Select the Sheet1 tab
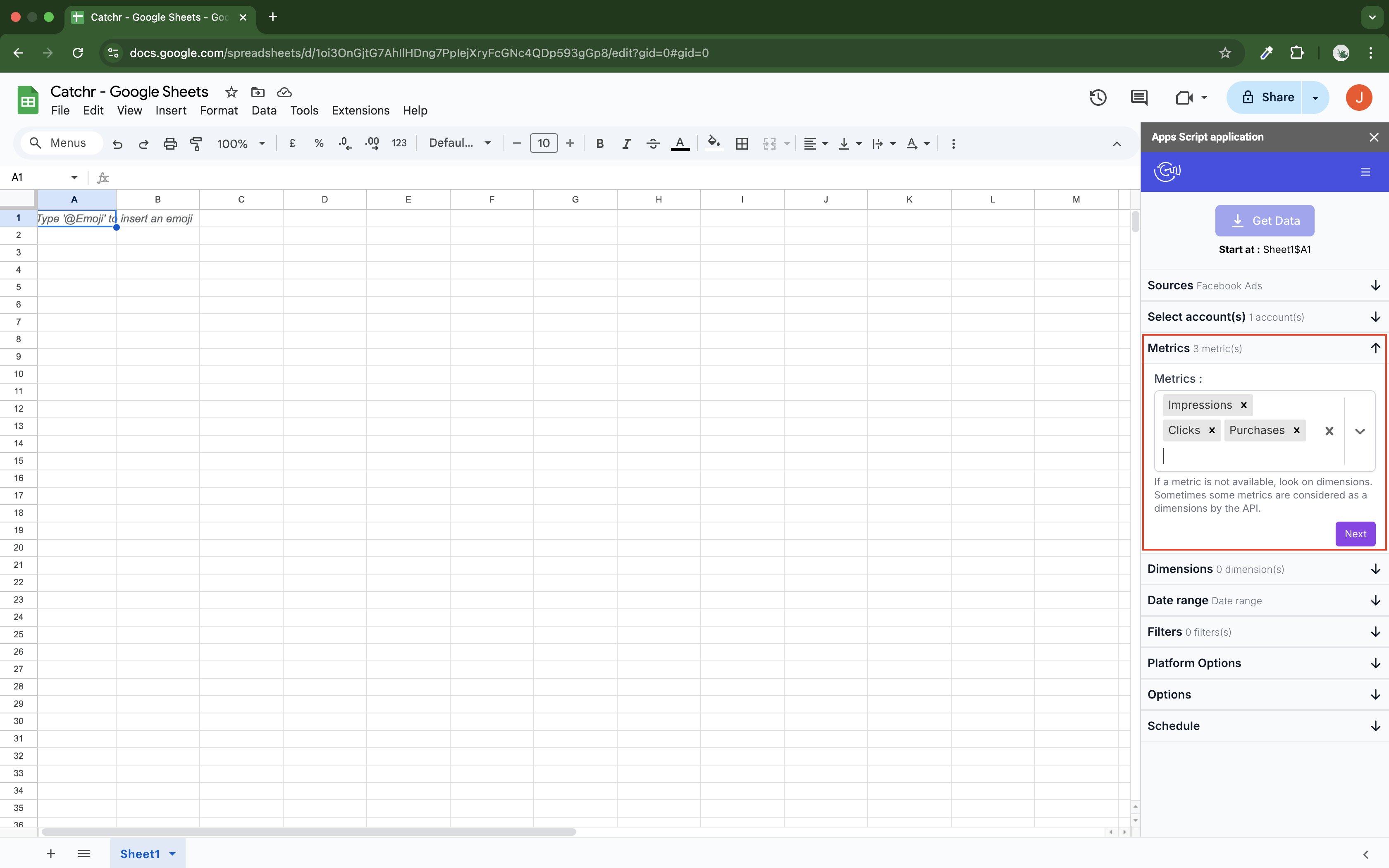The image size is (1389, 868). [x=148, y=854]
